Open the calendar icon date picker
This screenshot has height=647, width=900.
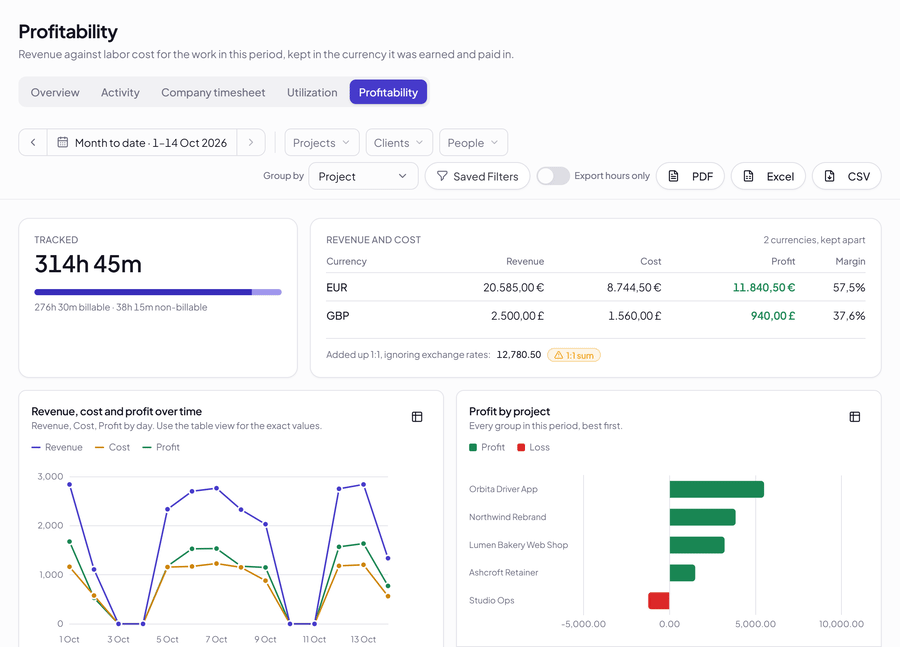click(x=63, y=142)
